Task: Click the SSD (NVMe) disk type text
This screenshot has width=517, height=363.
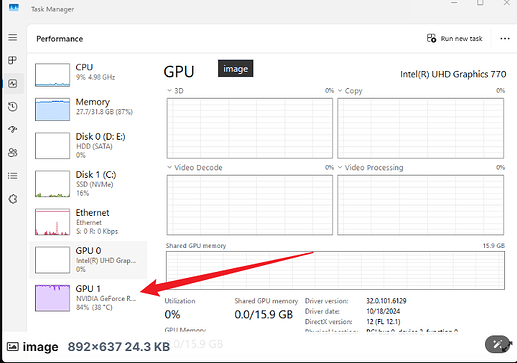Action: (95, 184)
